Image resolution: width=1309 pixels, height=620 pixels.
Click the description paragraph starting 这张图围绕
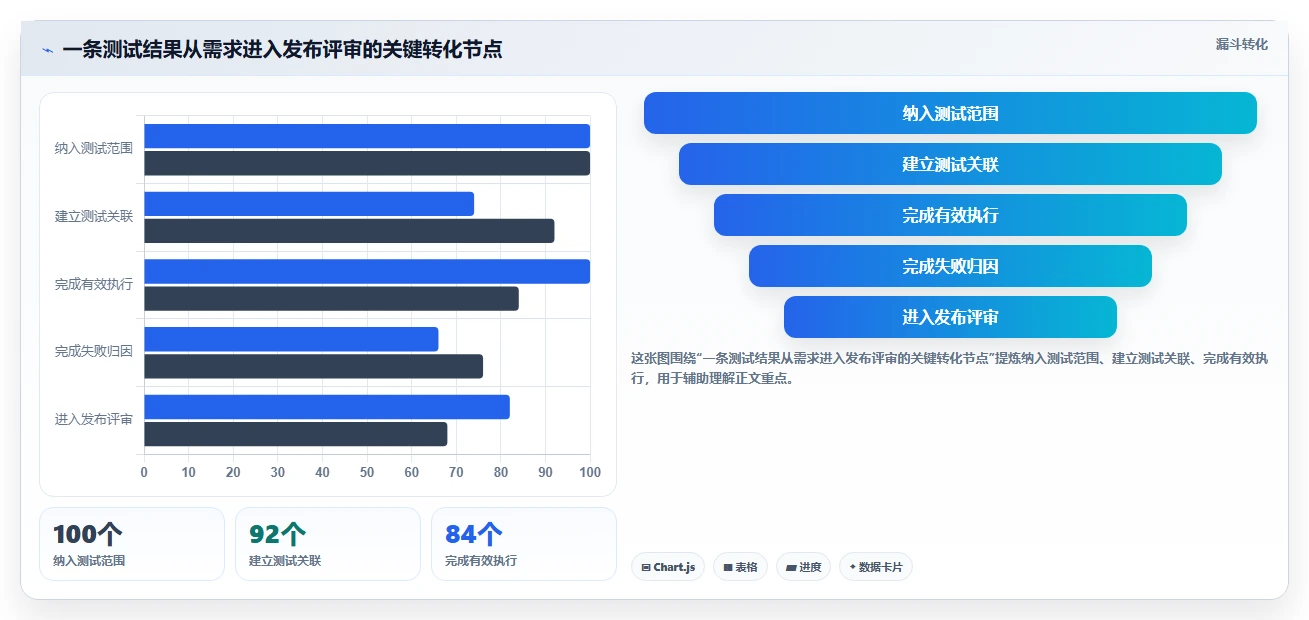point(949,368)
